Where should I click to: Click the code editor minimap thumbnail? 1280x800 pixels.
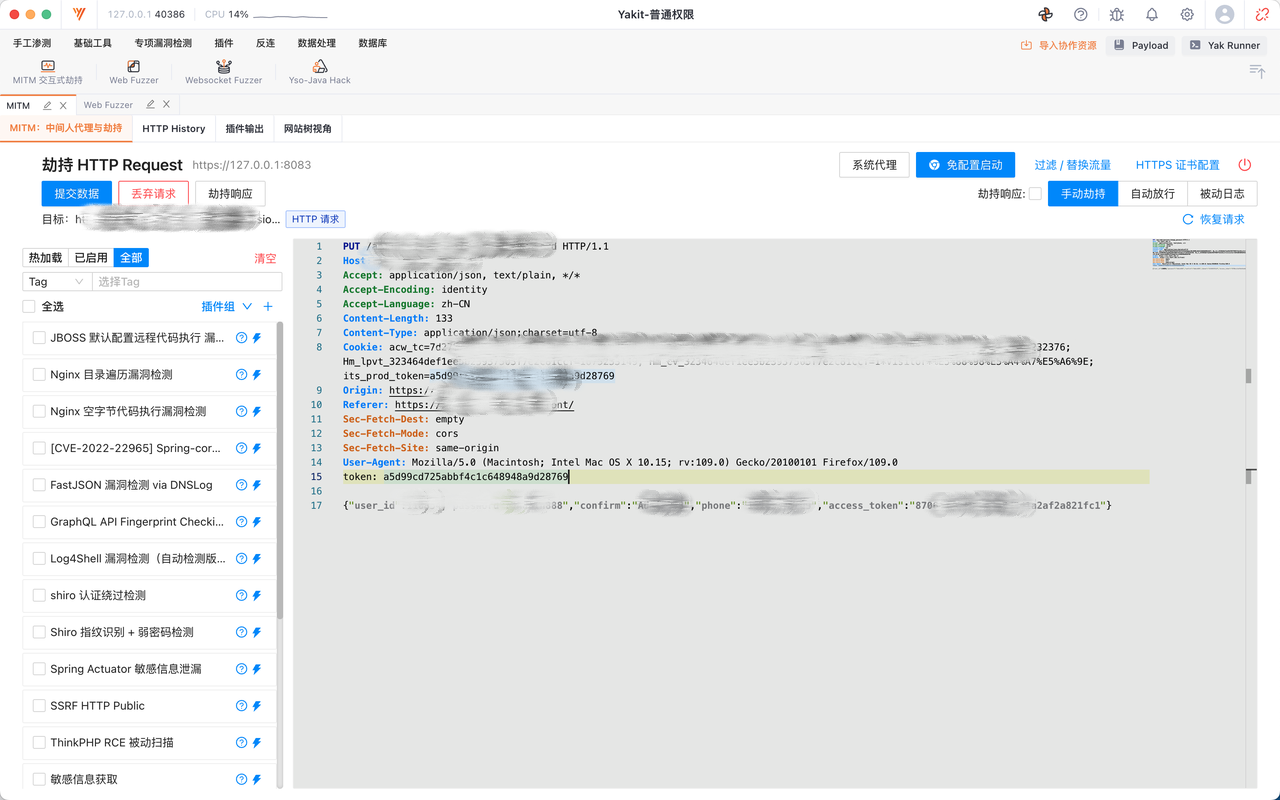[1198, 254]
